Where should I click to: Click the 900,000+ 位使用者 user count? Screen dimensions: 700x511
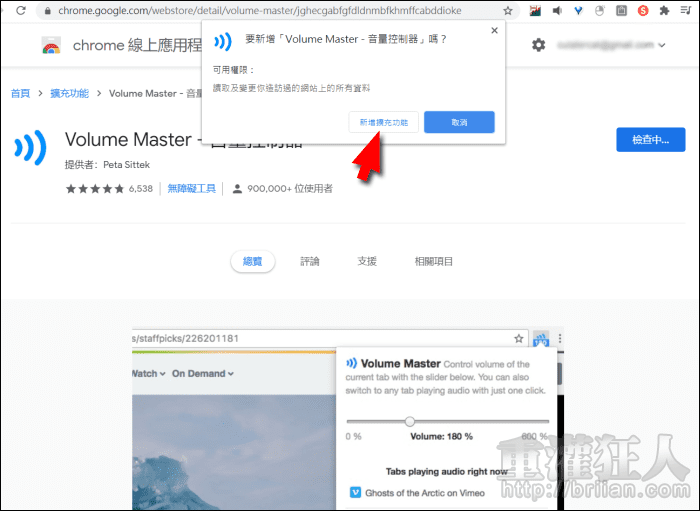(x=290, y=189)
